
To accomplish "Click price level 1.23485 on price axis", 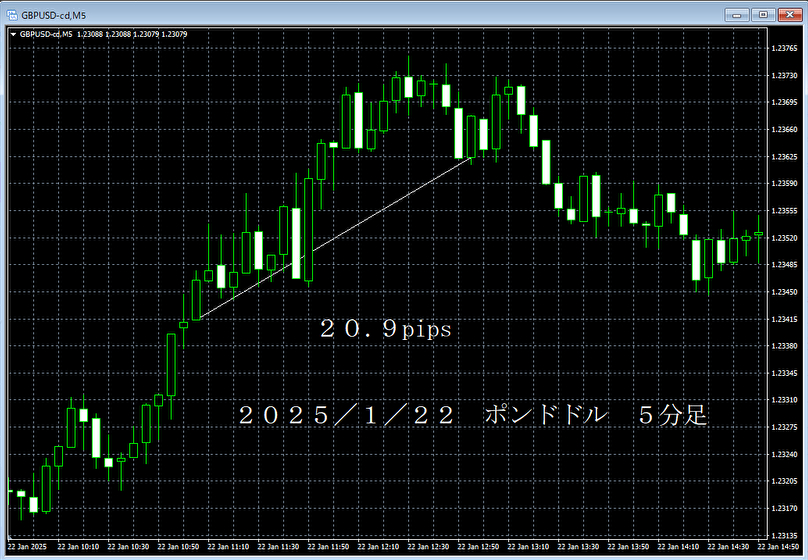I will click(x=784, y=265).
